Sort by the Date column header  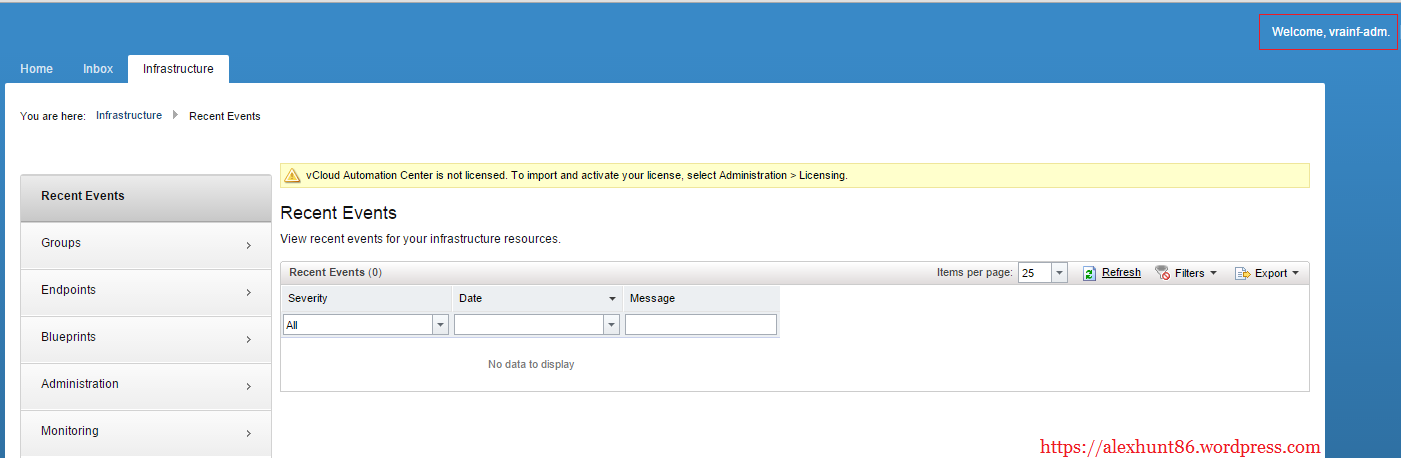[530, 298]
